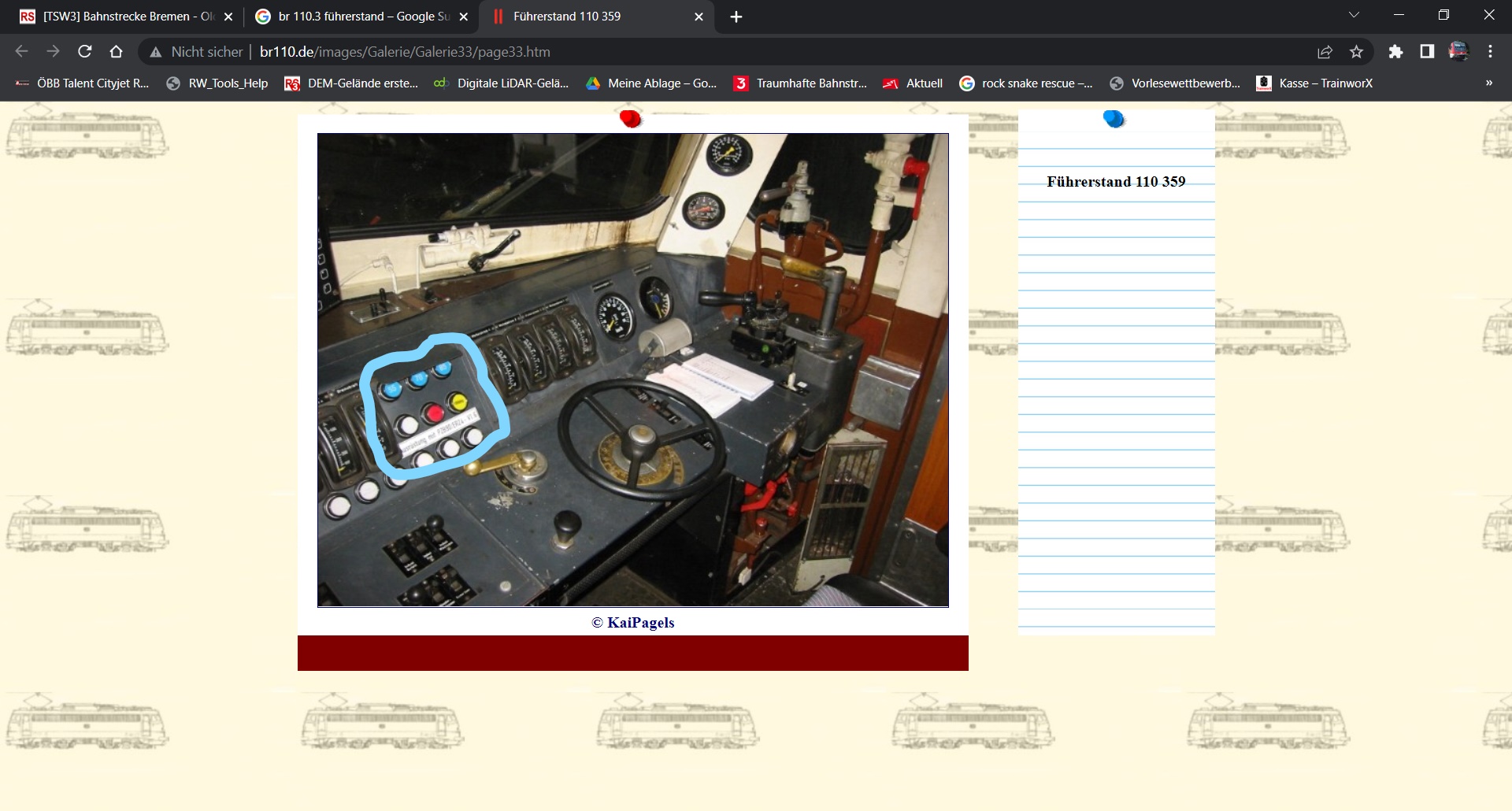This screenshot has width=1512, height=811.
Task: Click the blue pin above the notepad
Action: [x=1114, y=119]
